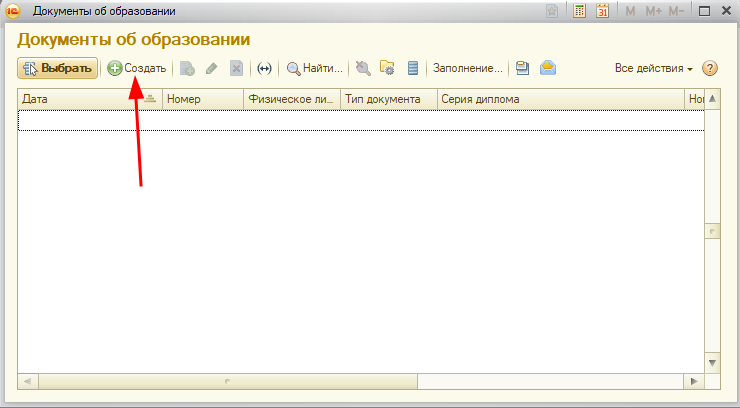Open the calendar in the title bar
Image resolution: width=740 pixels, height=408 pixels.
[603, 11]
